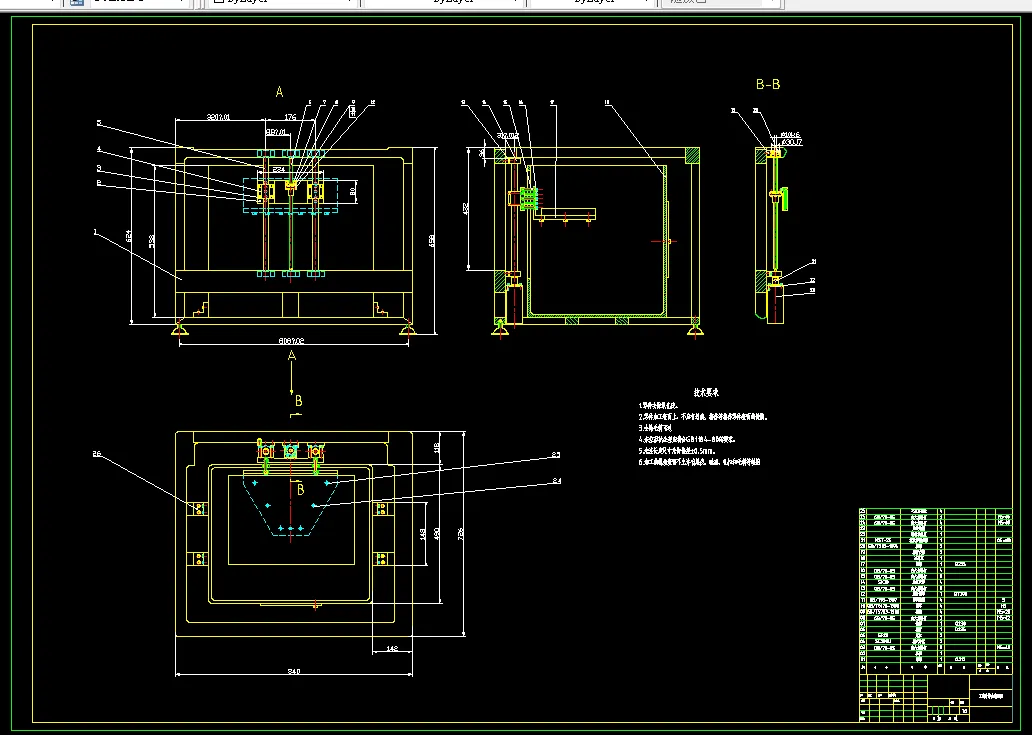Open the color ByLayer dropdown with square swatch
The width and height of the screenshot is (1032, 735).
click(x=283, y=2)
